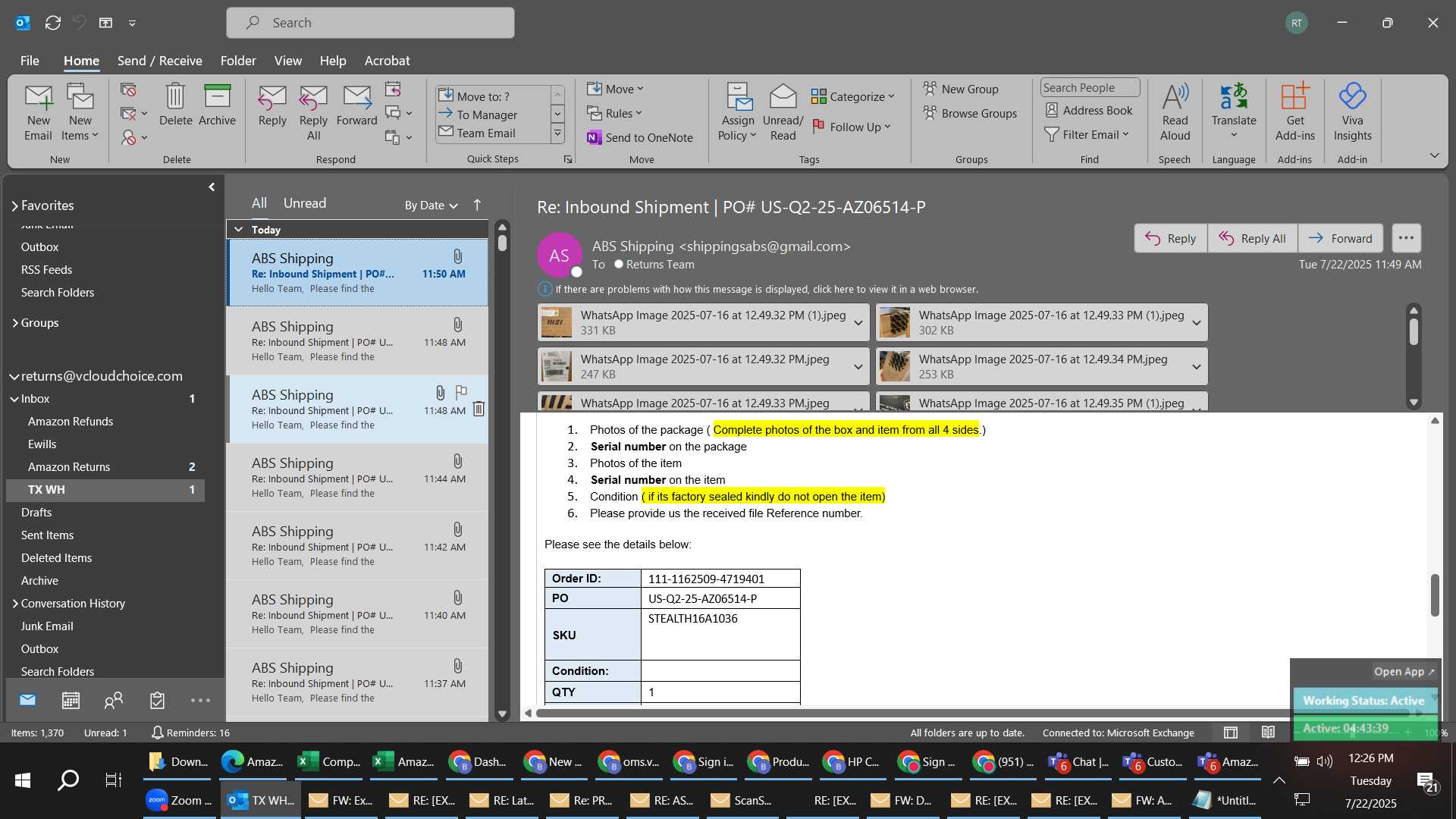This screenshot has height=819, width=1456.
Task: Collapse the folder pane
Action: 212,187
